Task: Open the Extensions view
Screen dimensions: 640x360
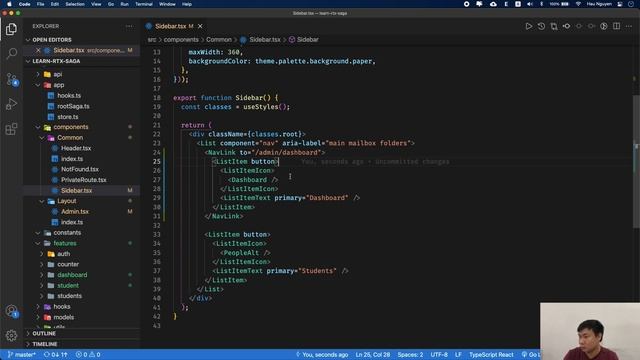Action: pos(11,129)
